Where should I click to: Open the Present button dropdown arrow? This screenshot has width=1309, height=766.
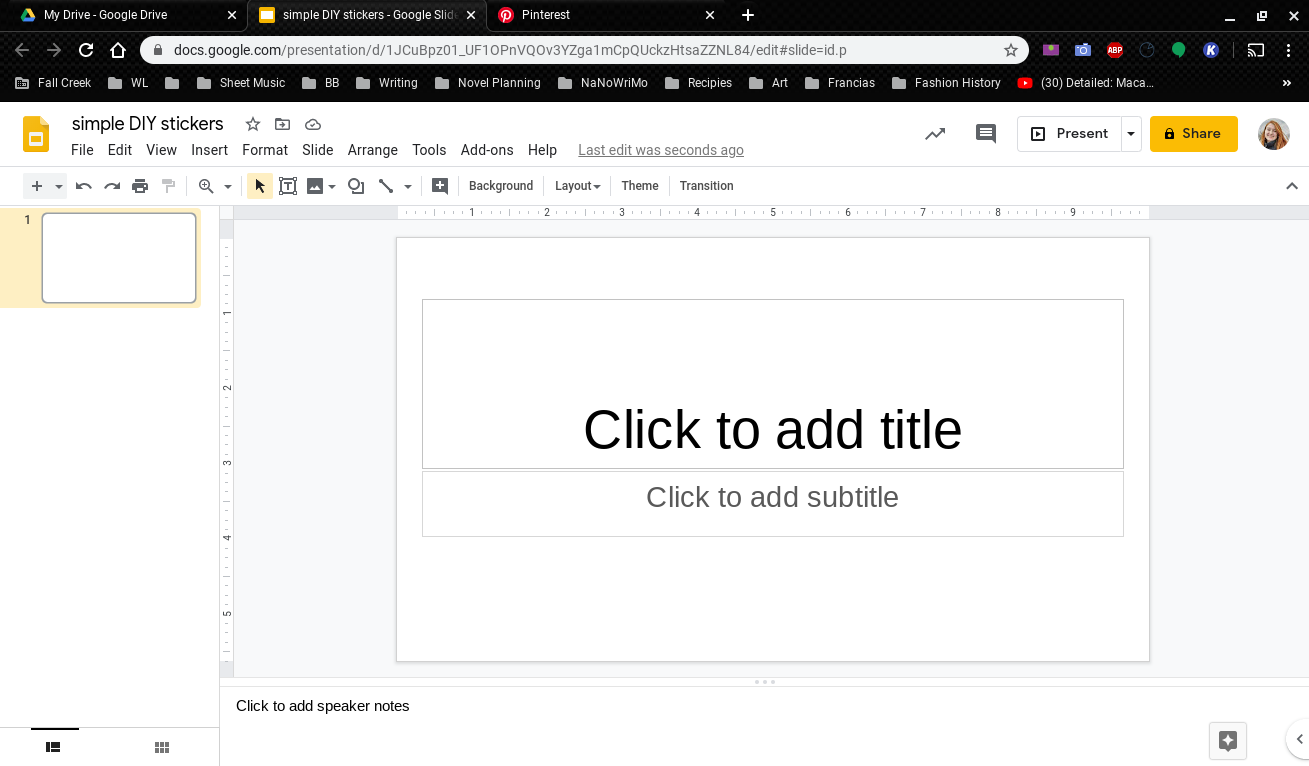tap(1131, 133)
